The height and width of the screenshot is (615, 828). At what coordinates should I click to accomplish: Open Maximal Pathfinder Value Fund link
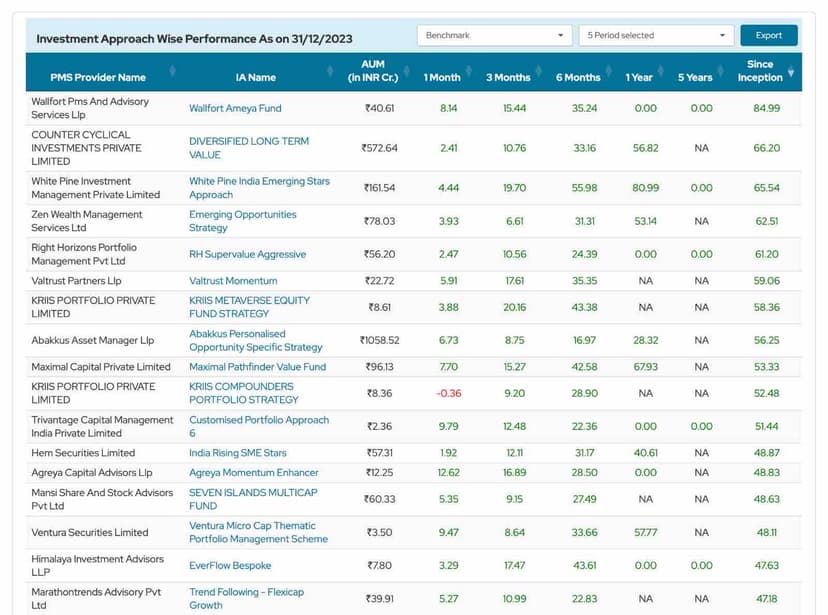[257, 367]
